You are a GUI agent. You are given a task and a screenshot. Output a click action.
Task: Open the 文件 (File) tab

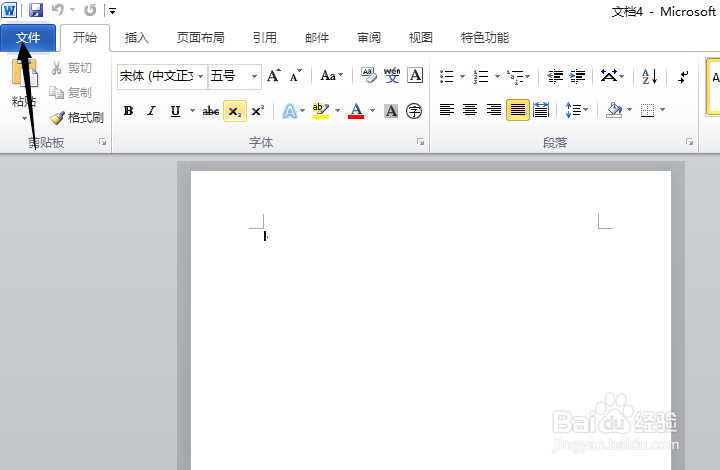click(x=28, y=38)
